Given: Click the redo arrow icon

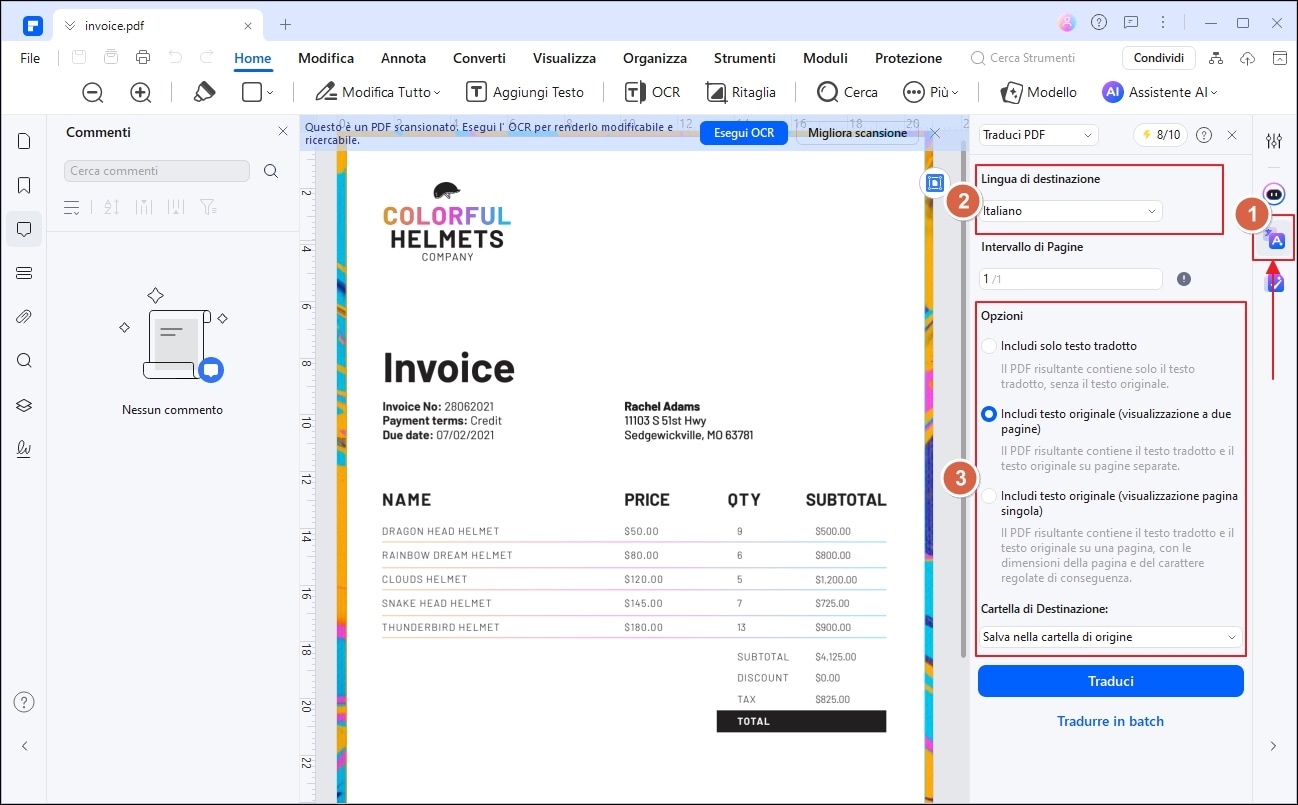Looking at the screenshot, I should pyautogui.click(x=207, y=58).
